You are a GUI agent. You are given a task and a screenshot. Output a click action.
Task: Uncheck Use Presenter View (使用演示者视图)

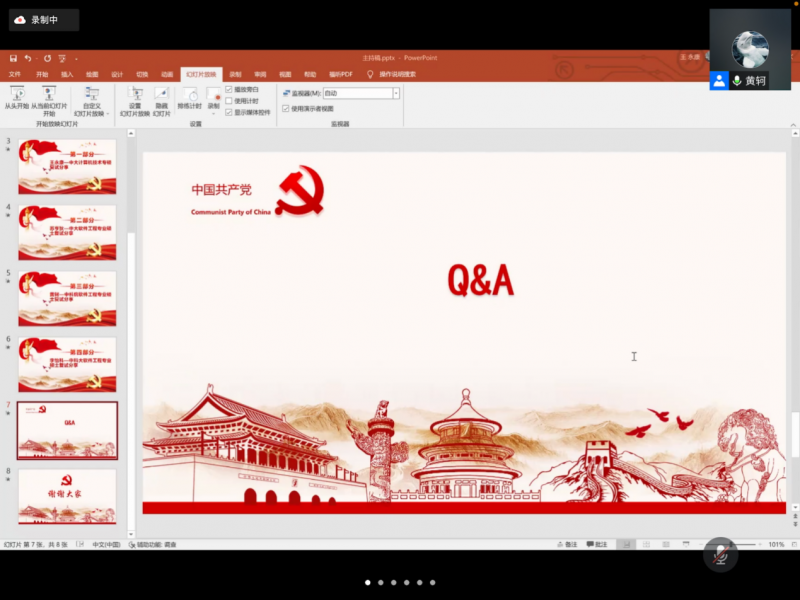point(286,108)
